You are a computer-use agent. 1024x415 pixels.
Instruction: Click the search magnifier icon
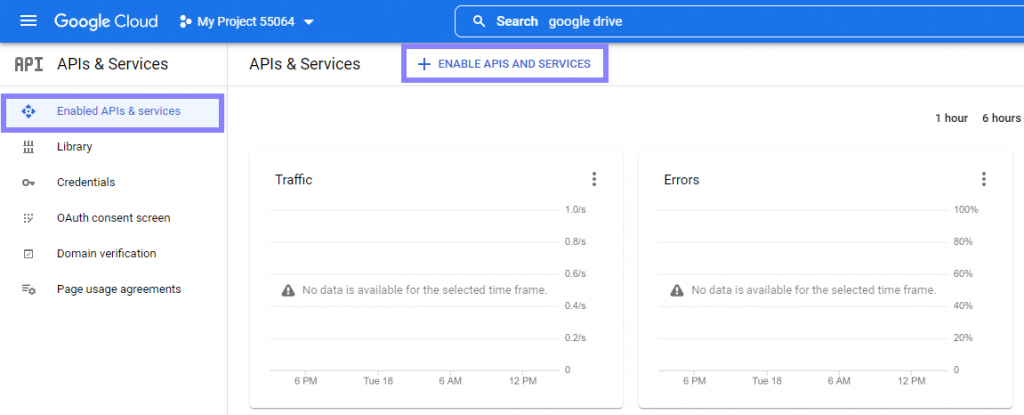[x=479, y=22]
